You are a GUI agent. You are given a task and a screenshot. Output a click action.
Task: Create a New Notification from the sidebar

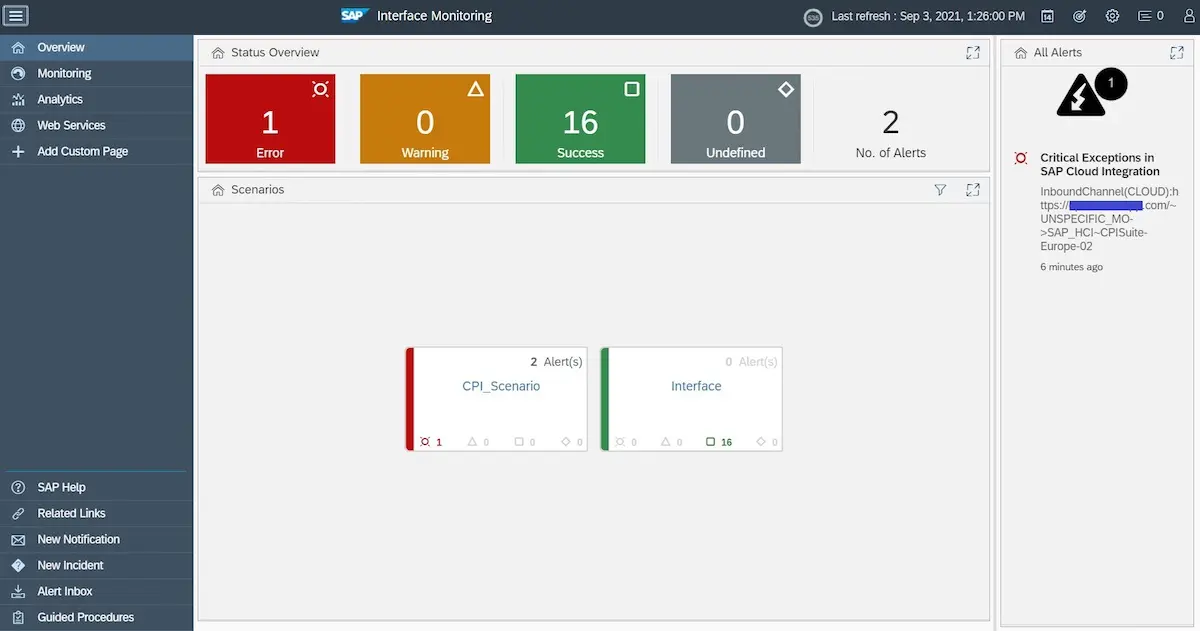97,540
